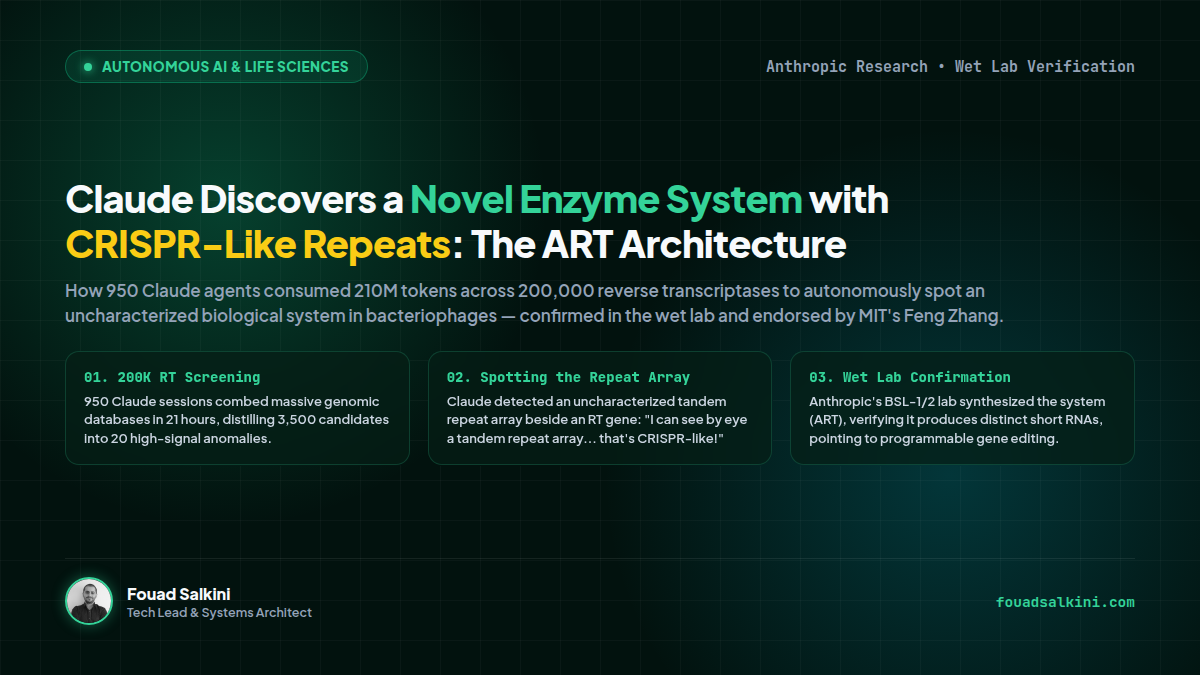Image resolution: width=1200 pixels, height=675 pixels.
Task: Click the 'Tech Lead & Systems Architect' title
Action: (x=219, y=613)
